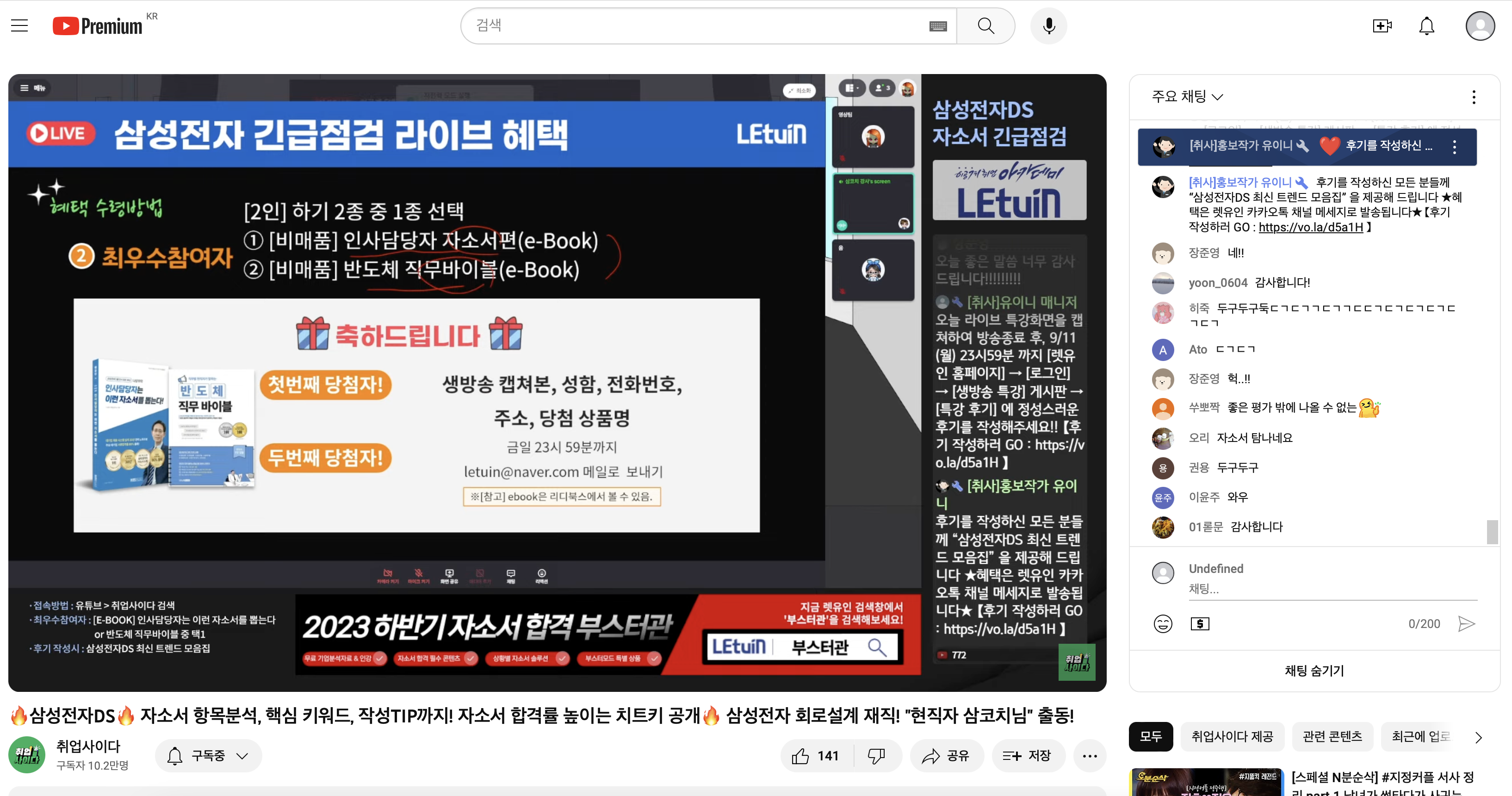This screenshot has width=1512, height=796.
Task: Click the chat scrollbar thumb
Action: pyautogui.click(x=1492, y=532)
